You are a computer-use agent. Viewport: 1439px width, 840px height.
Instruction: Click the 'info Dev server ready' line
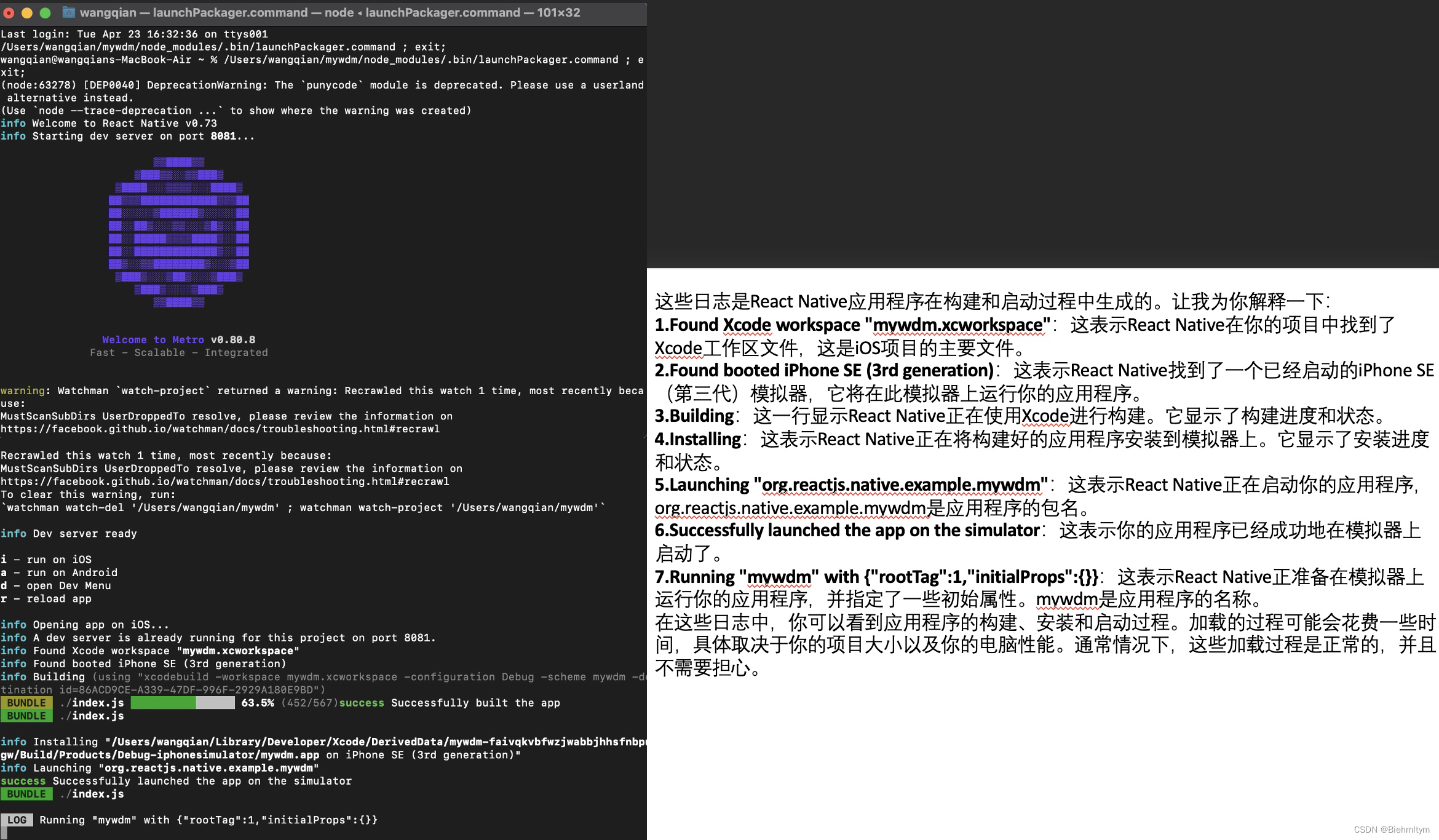(69, 533)
